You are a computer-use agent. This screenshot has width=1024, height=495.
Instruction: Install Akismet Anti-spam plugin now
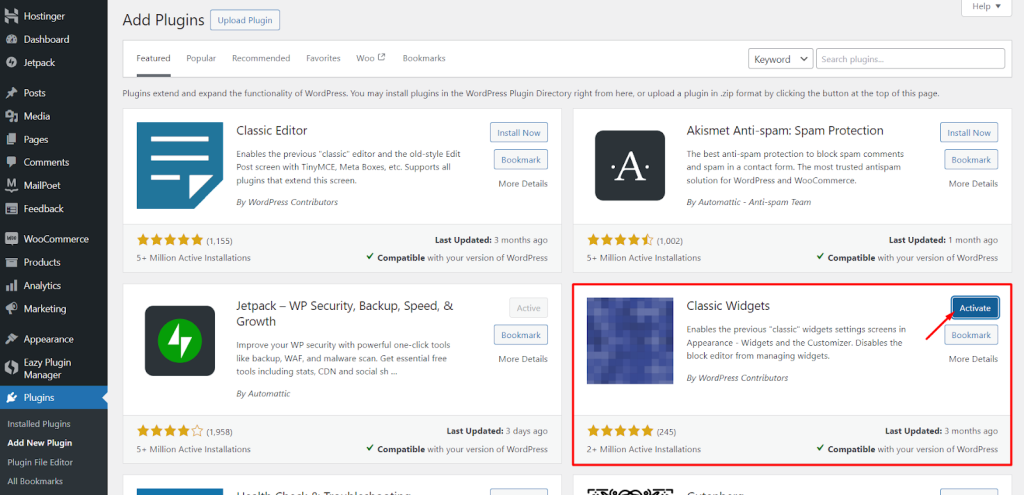click(969, 133)
